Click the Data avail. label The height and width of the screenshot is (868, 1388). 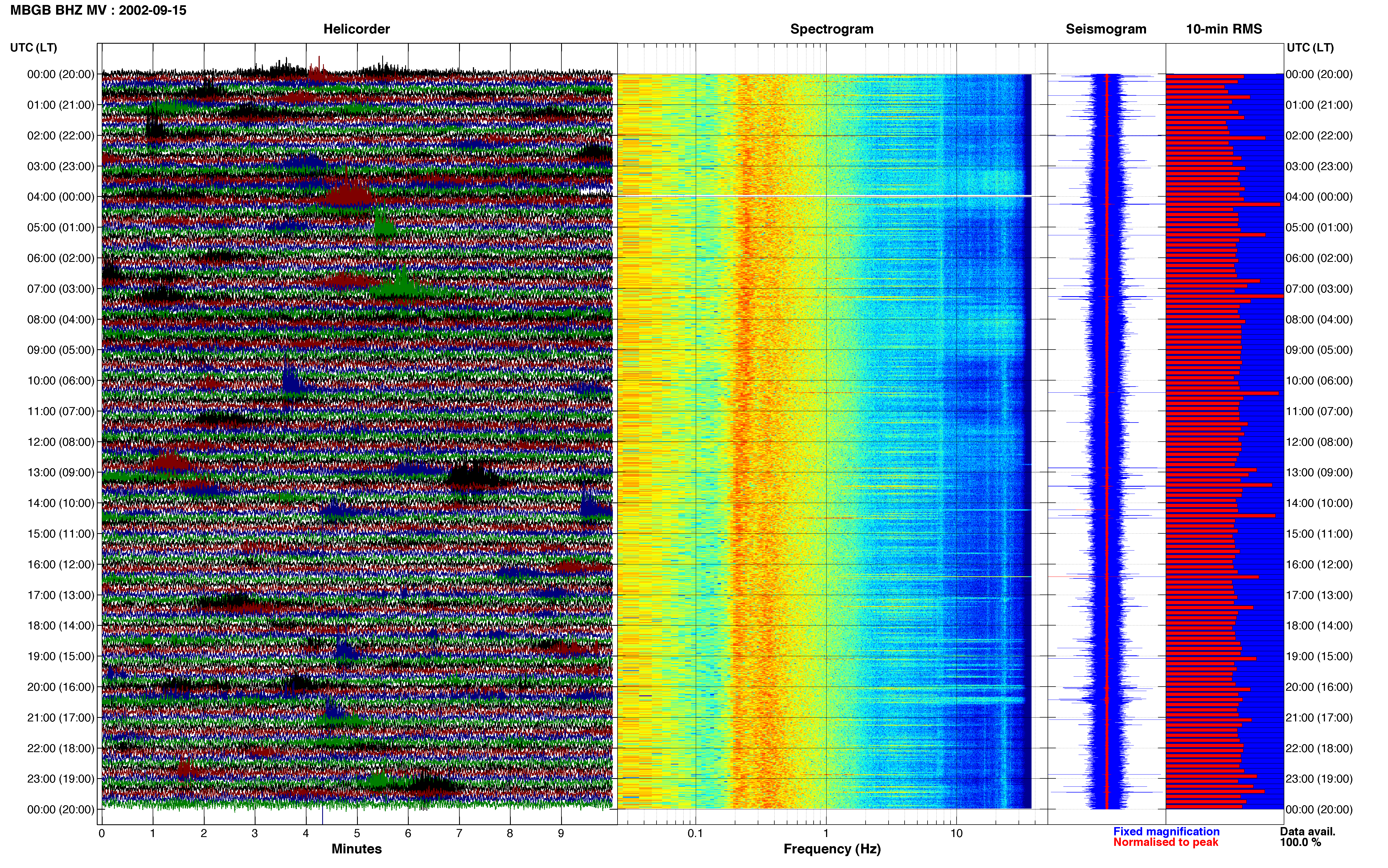click(x=1308, y=832)
